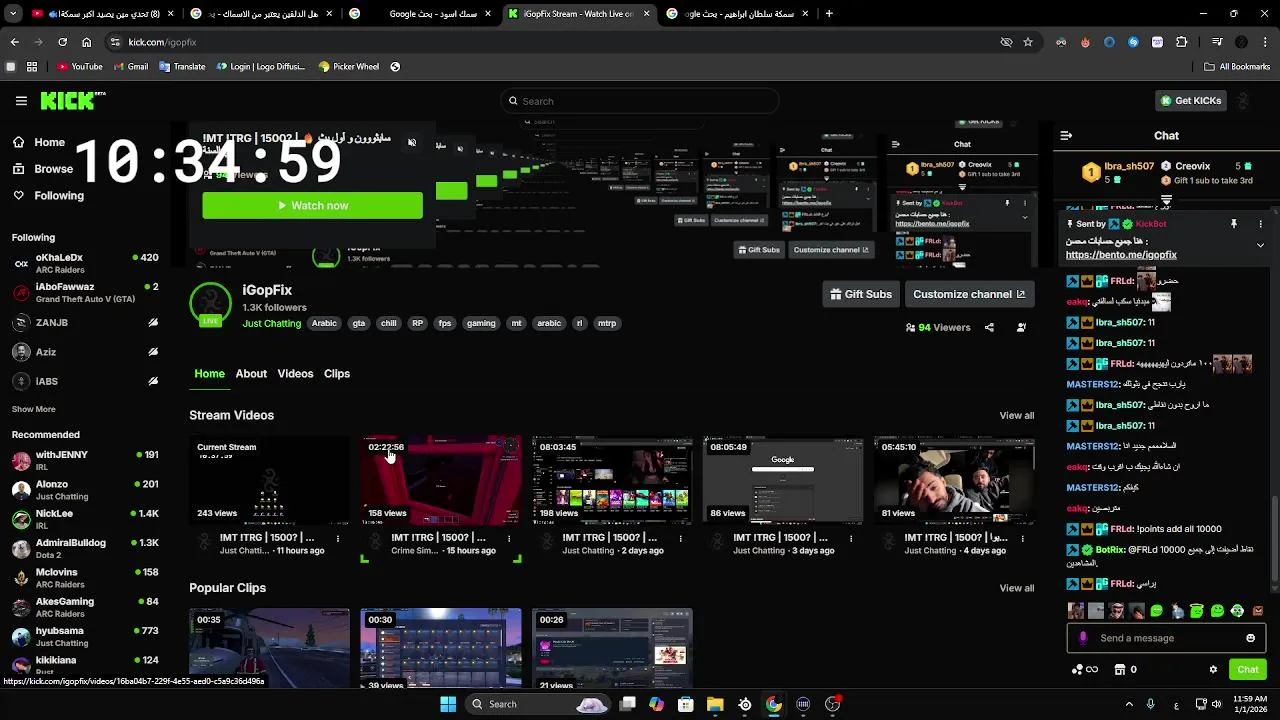Viewport: 1280px width, 720px height.
Task: Share the iGopFix stream
Action: coord(989,327)
